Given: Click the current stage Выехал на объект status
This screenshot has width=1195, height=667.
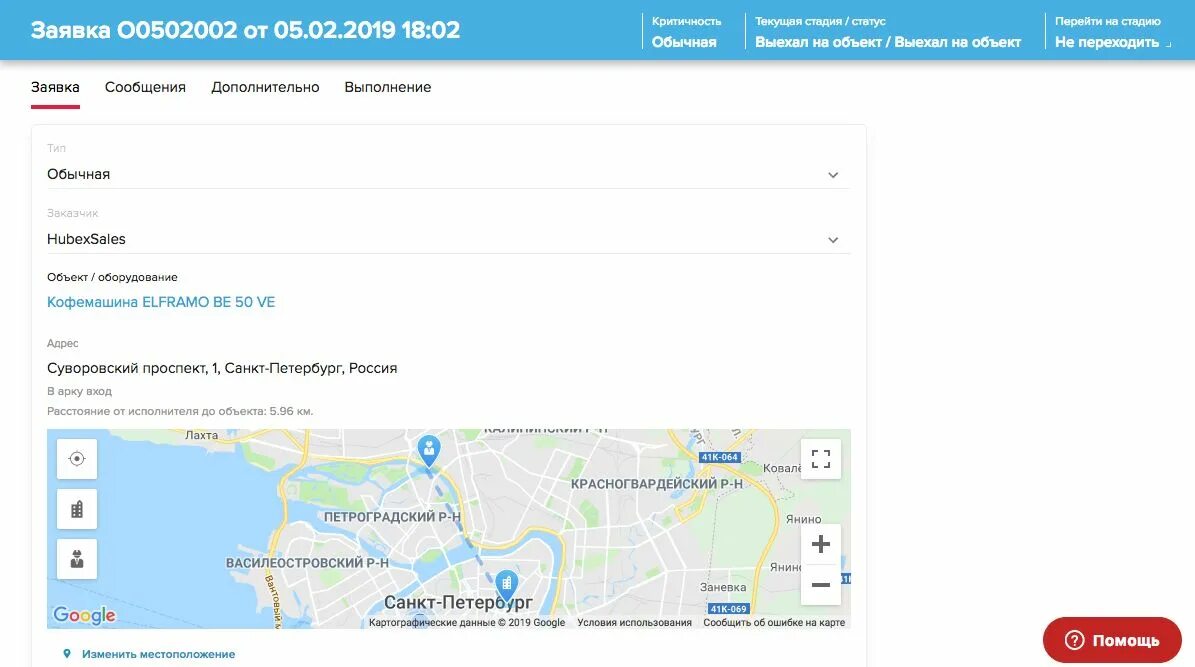Looking at the screenshot, I should click(x=888, y=42).
